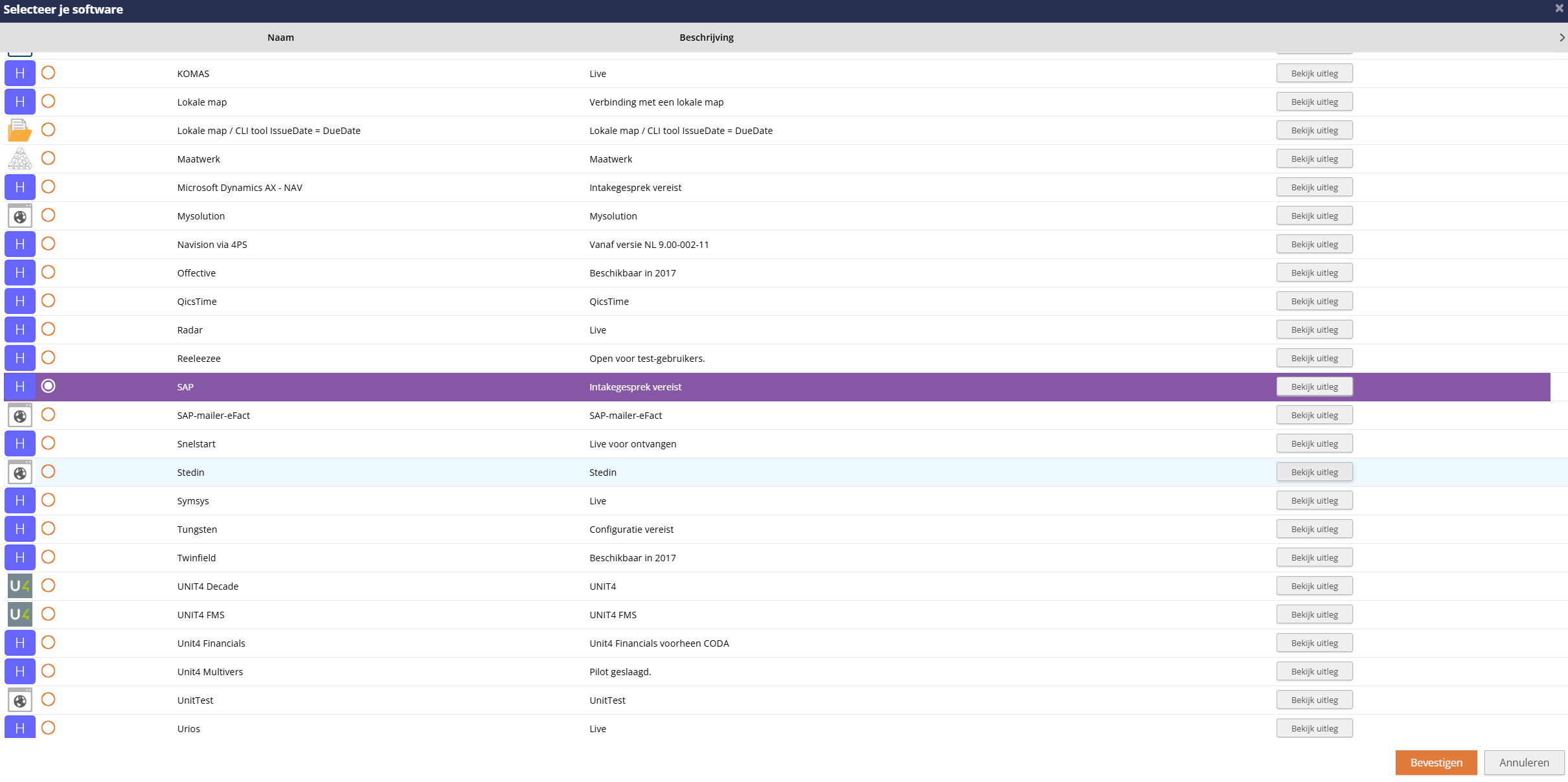The height and width of the screenshot is (782, 1568).
Task: Click the H icon beside Lokale map
Action: 20,102
